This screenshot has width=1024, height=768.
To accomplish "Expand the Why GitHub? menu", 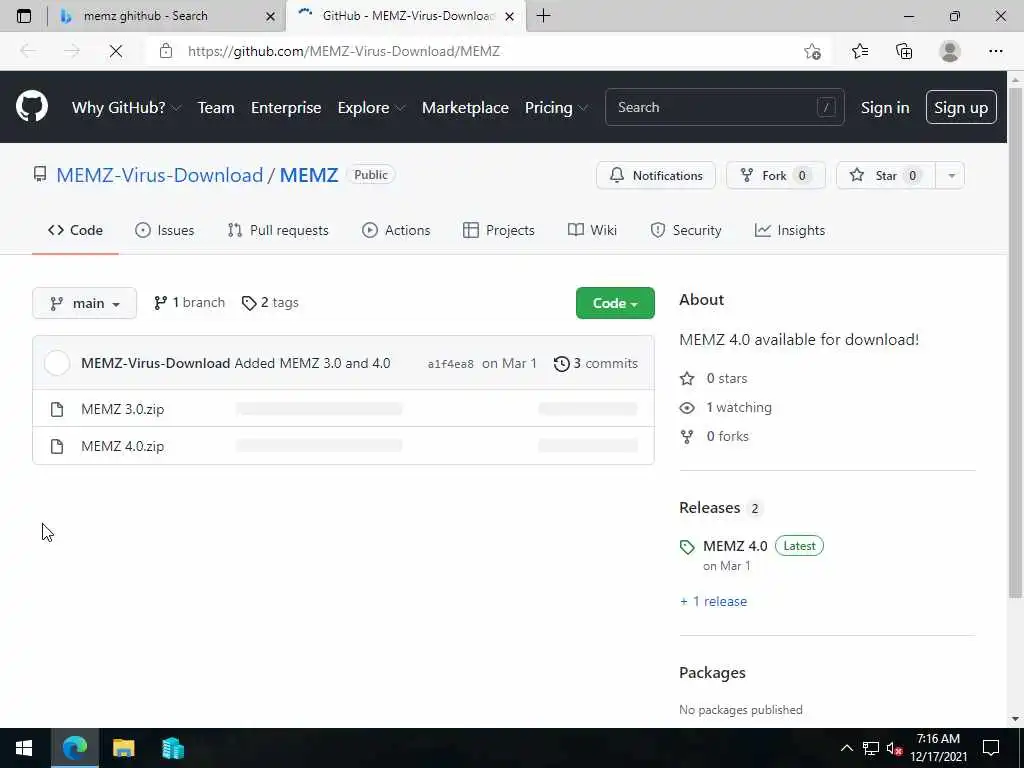I will click(x=126, y=107).
